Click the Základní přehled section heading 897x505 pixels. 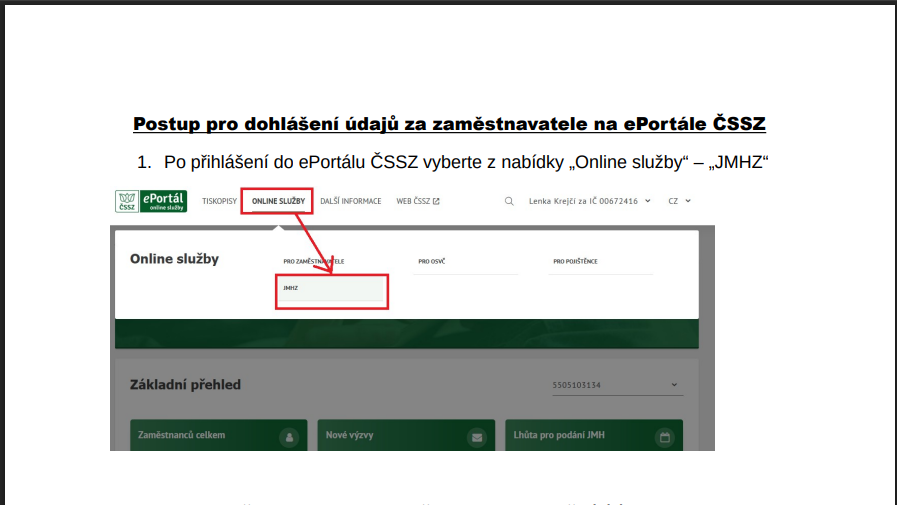click(185, 385)
